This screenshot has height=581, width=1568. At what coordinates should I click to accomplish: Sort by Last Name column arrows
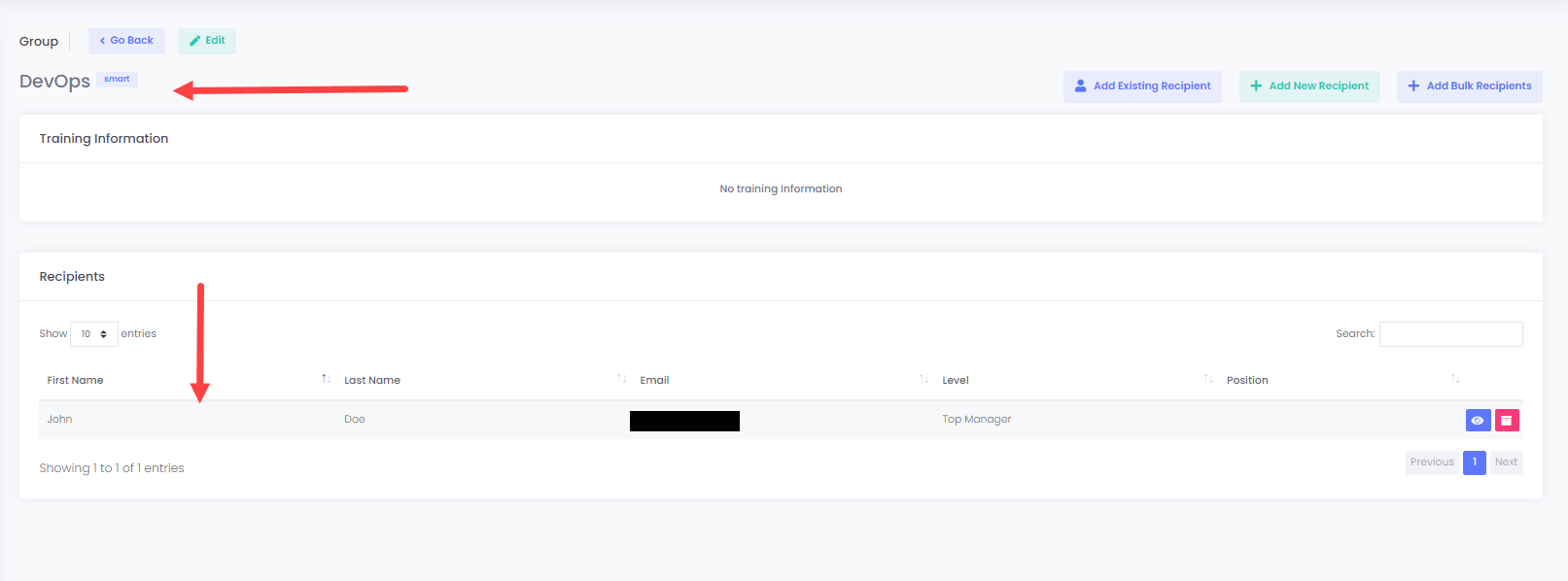click(621, 379)
